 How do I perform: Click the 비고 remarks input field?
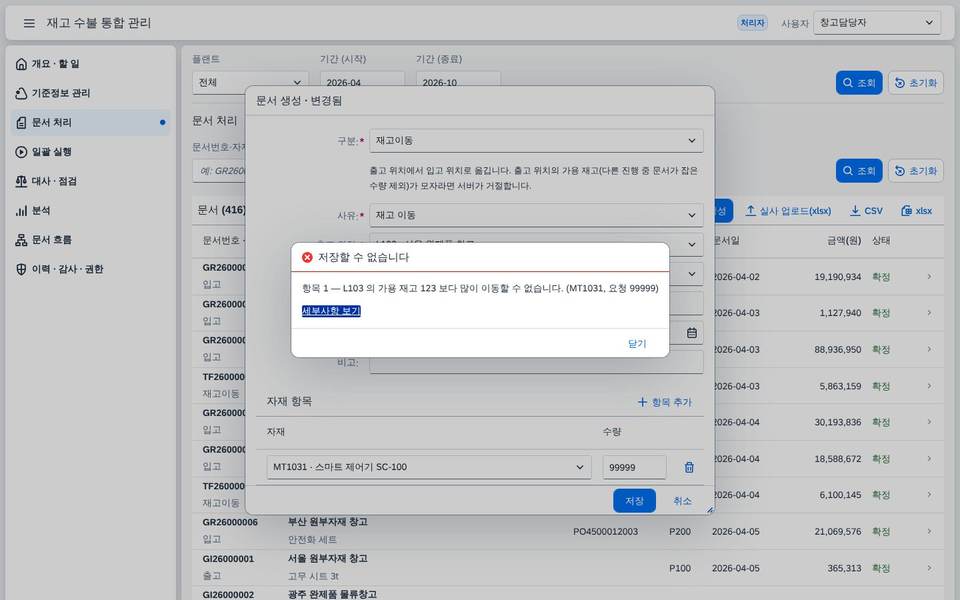[536, 362]
